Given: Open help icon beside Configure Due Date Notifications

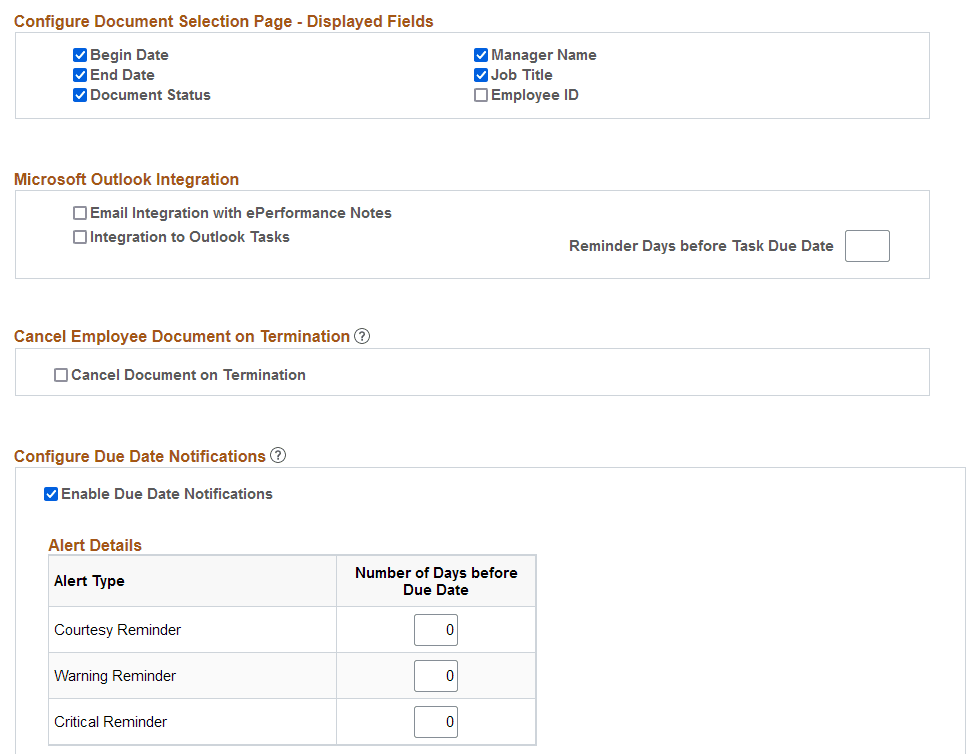Looking at the screenshot, I should tap(278, 456).
